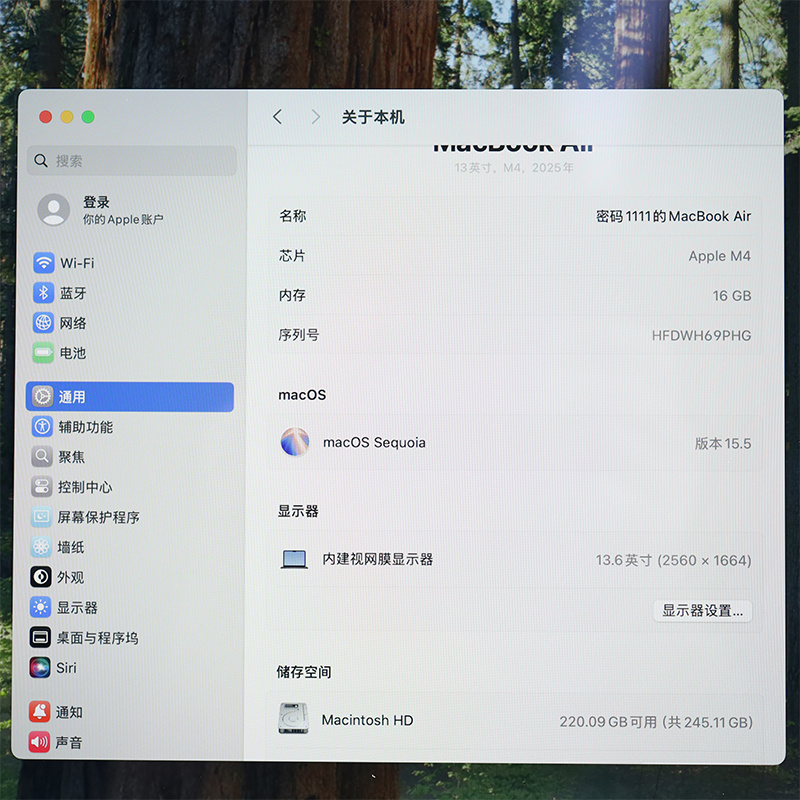Click the Macintosh HD name text

point(367,720)
